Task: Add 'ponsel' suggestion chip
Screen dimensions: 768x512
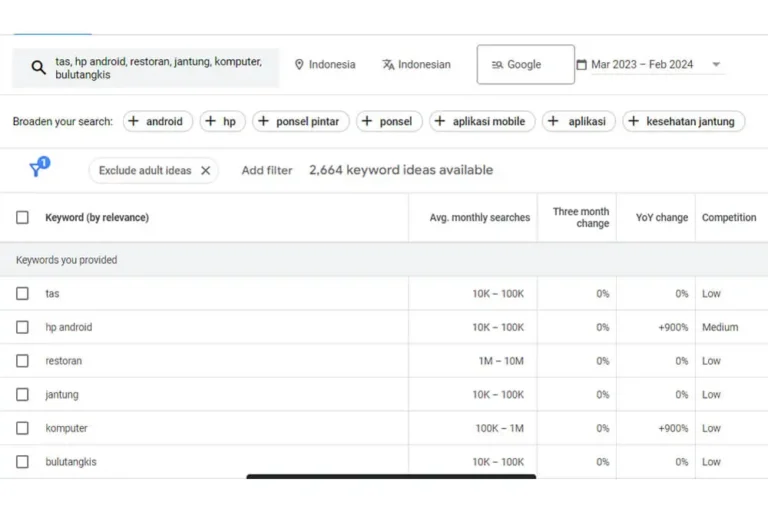Action: (x=389, y=121)
